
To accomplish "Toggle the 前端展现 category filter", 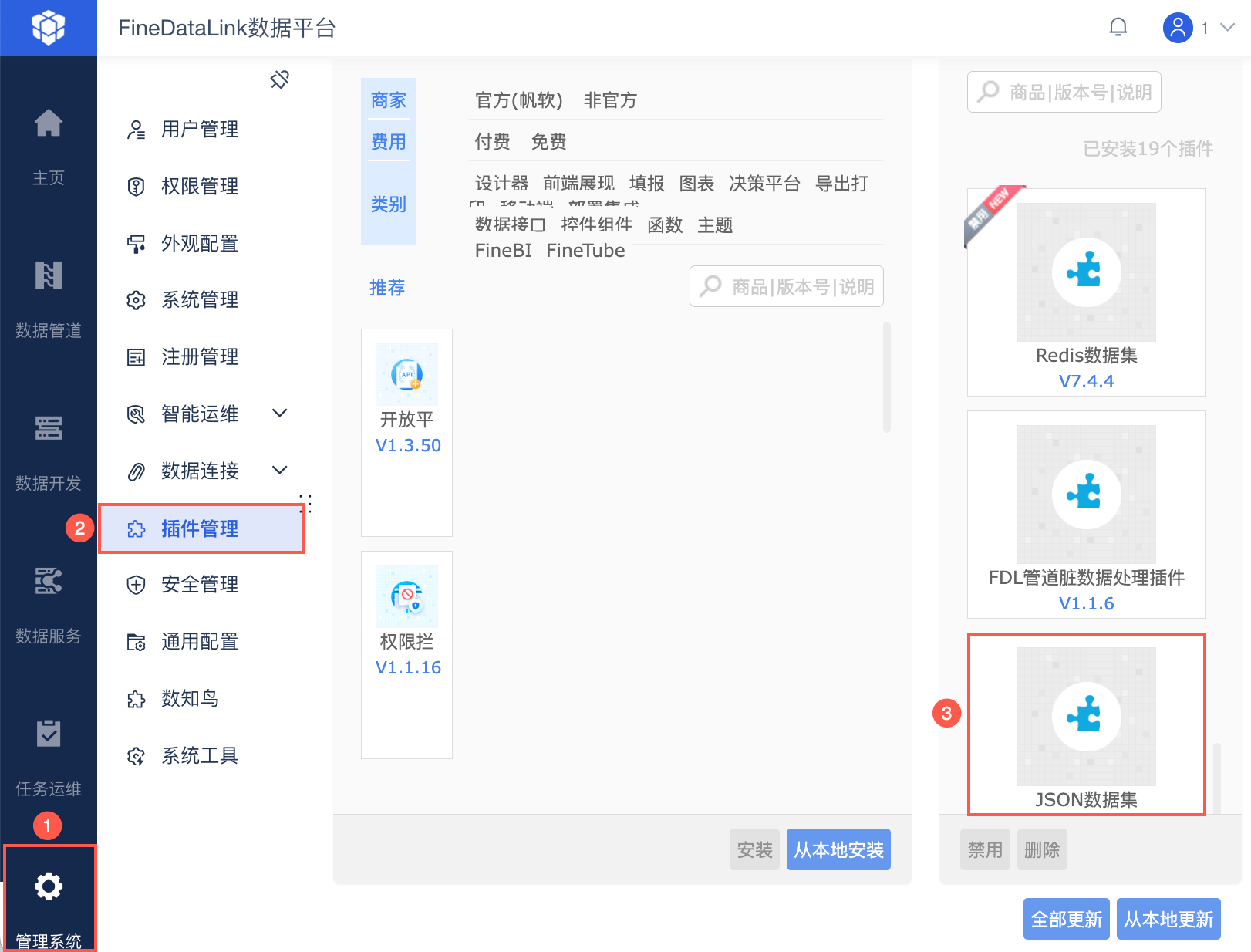I will pos(578,184).
